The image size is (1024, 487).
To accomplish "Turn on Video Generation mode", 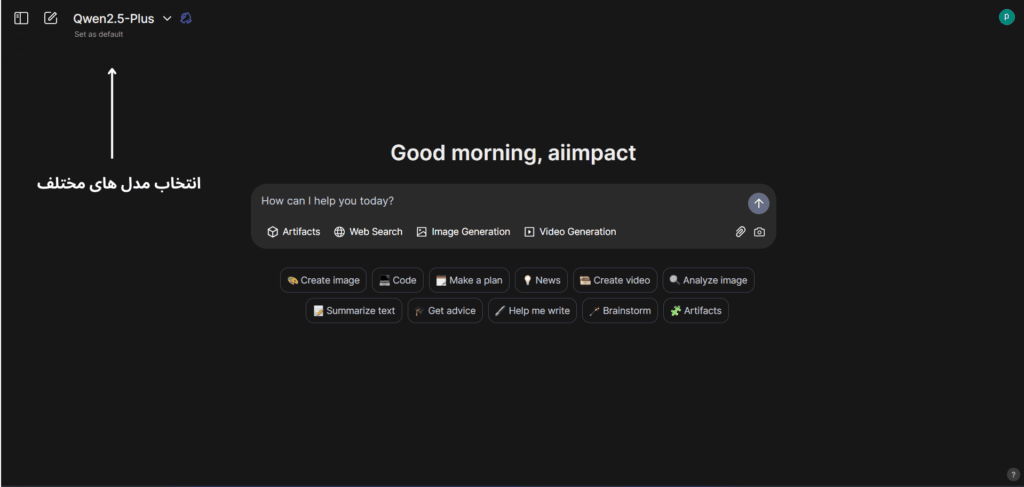I will pyautogui.click(x=570, y=232).
